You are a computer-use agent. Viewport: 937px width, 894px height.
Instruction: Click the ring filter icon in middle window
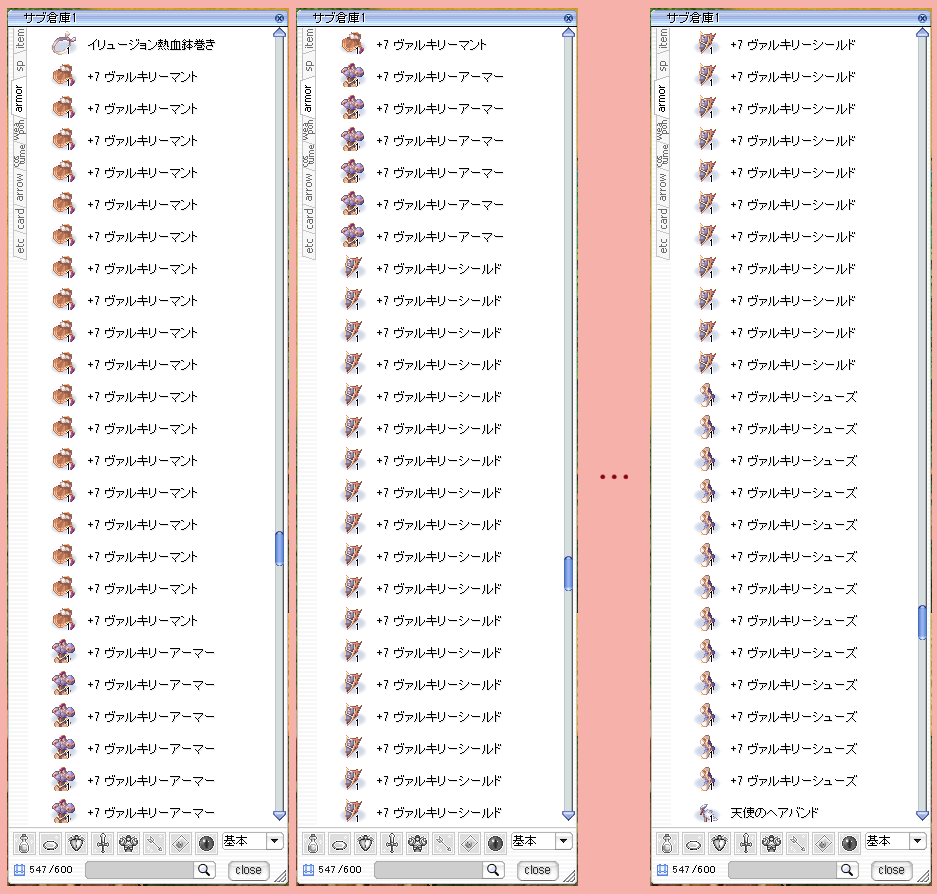[339, 843]
